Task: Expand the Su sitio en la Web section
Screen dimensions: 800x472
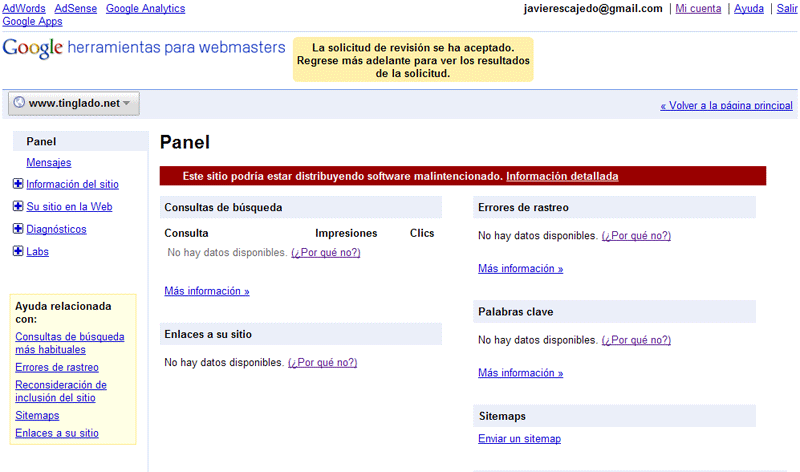Action: (17, 207)
